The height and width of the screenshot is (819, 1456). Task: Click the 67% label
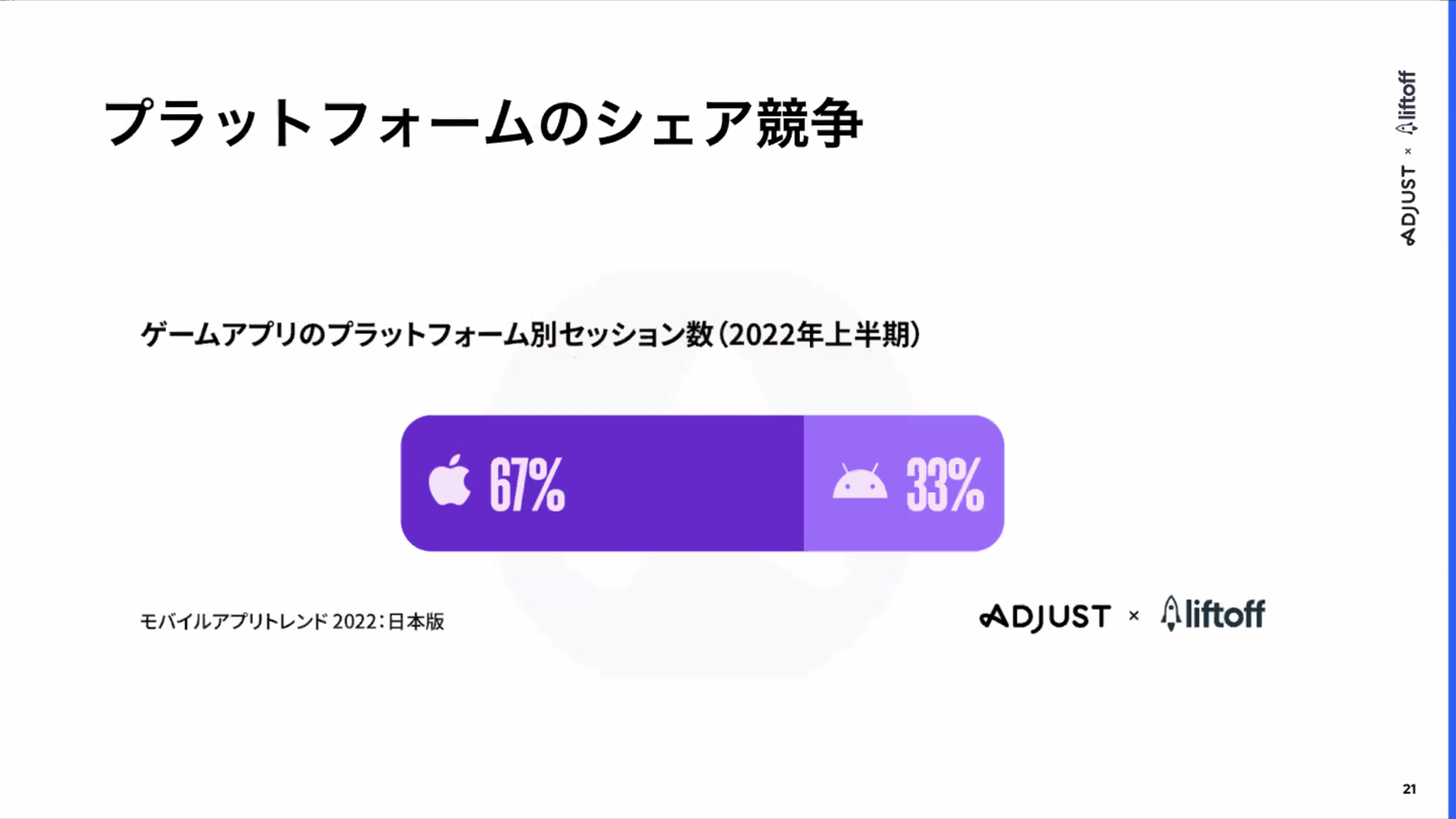pyautogui.click(x=527, y=484)
